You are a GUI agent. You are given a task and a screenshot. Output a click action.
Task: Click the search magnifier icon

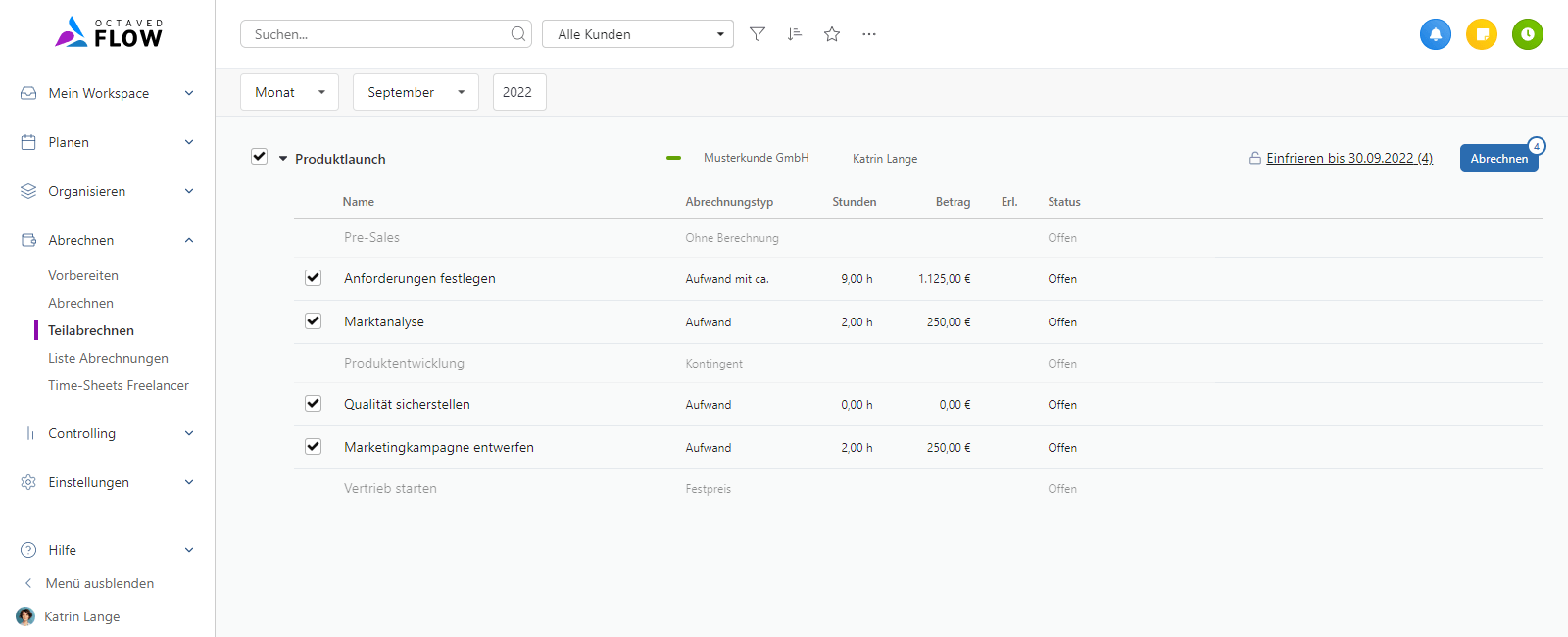tap(518, 34)
